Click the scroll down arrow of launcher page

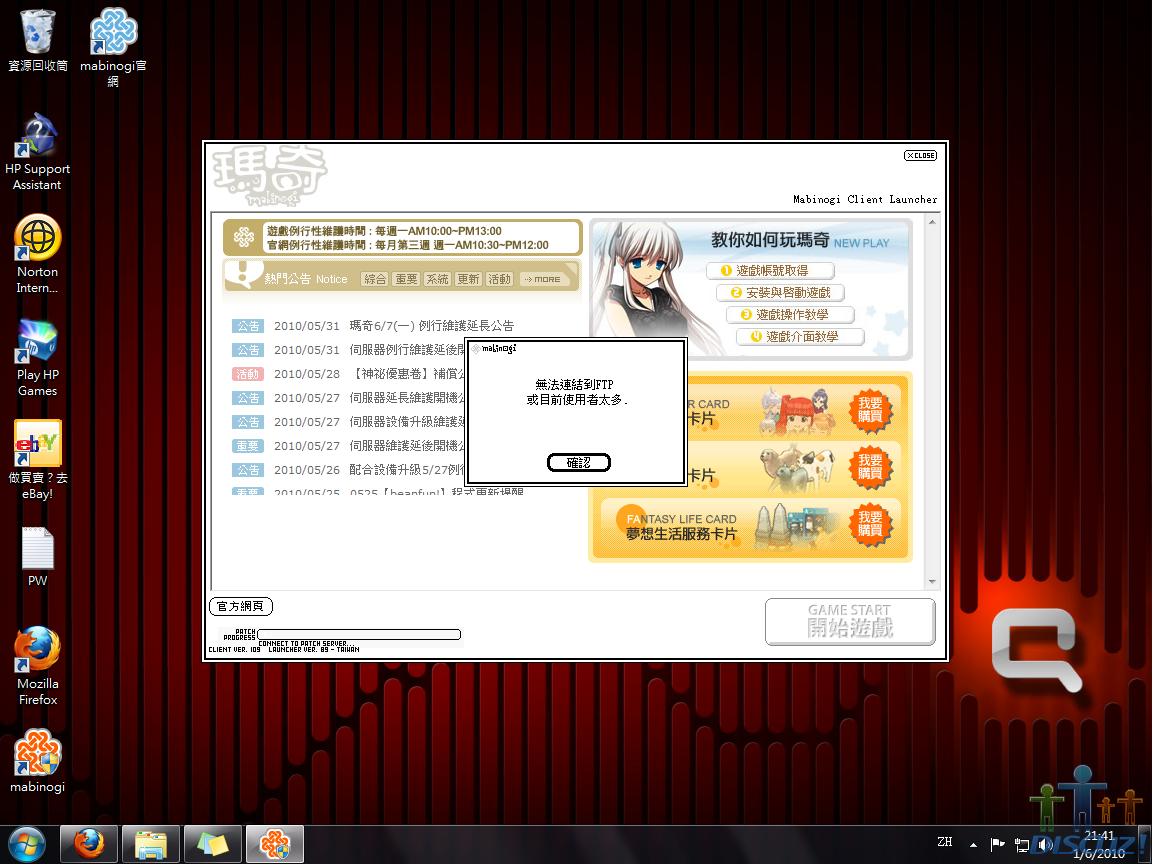pos(932,582)
